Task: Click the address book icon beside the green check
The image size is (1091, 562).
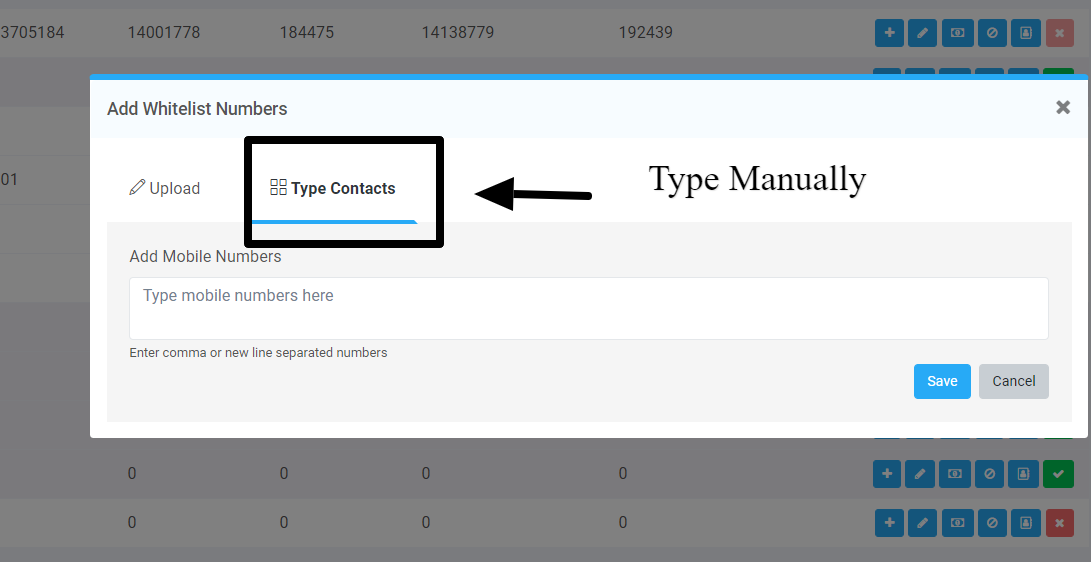Action: click(x=1024, y=473)
